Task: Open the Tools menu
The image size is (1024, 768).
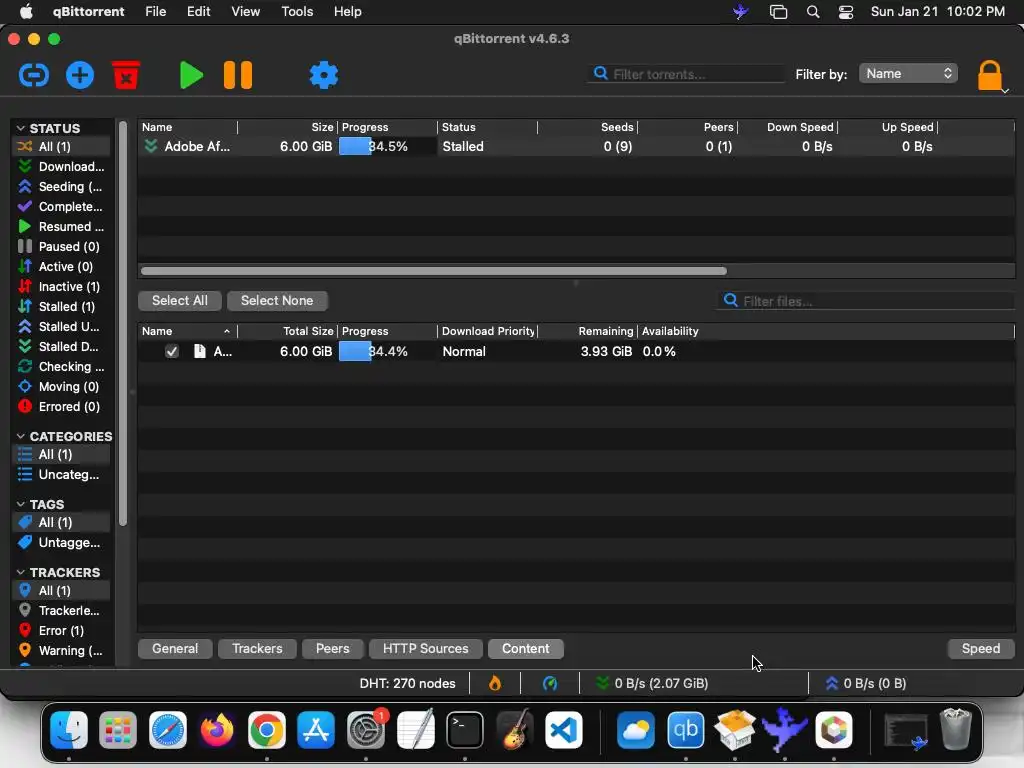Action: [297, 12]
